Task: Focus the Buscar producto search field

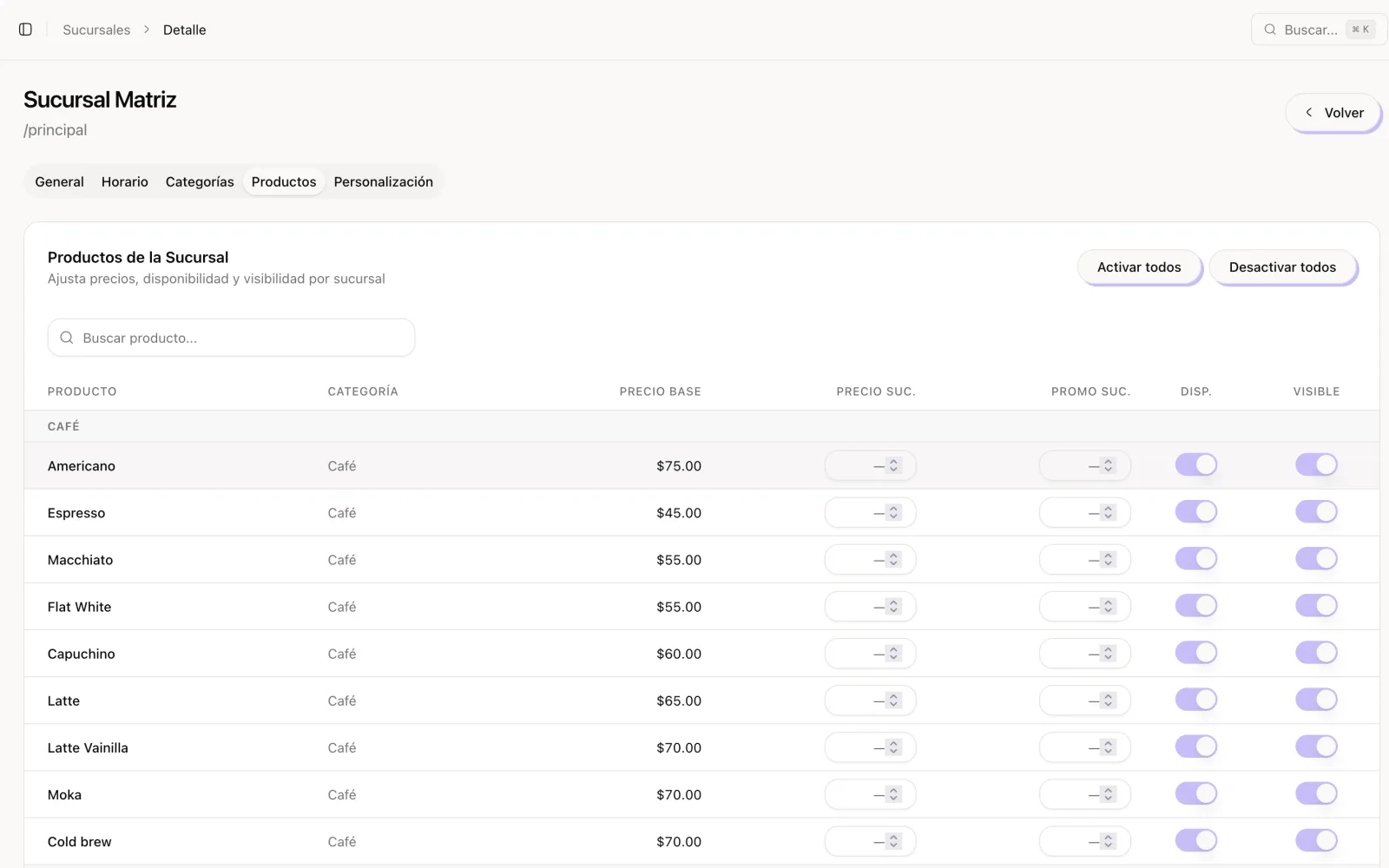Action: pyautogui.click(x=231, y=338)
